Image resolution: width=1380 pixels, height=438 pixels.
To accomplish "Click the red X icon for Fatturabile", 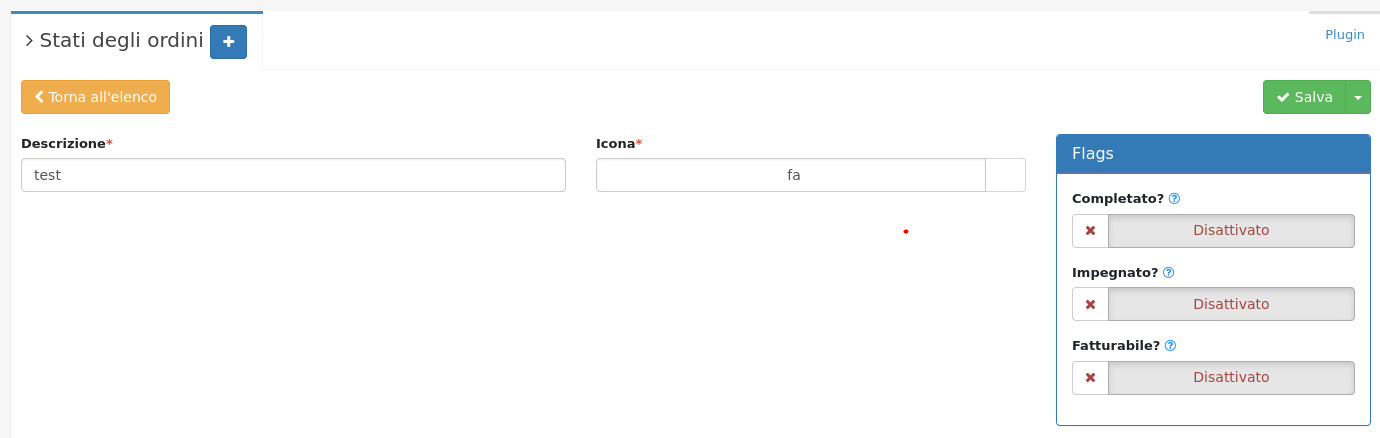I will click(x=1090, y=378).
